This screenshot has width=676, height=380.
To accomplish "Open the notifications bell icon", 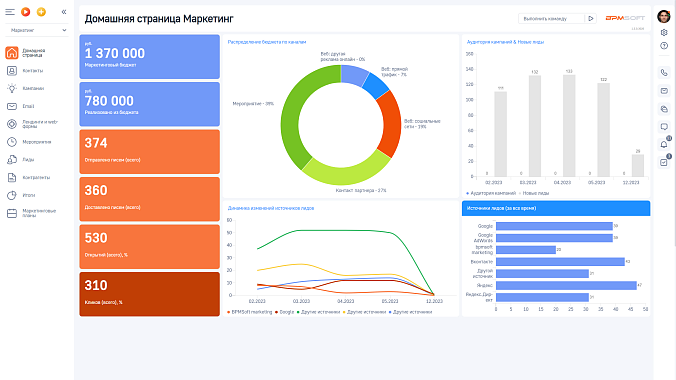I will 664,144.
